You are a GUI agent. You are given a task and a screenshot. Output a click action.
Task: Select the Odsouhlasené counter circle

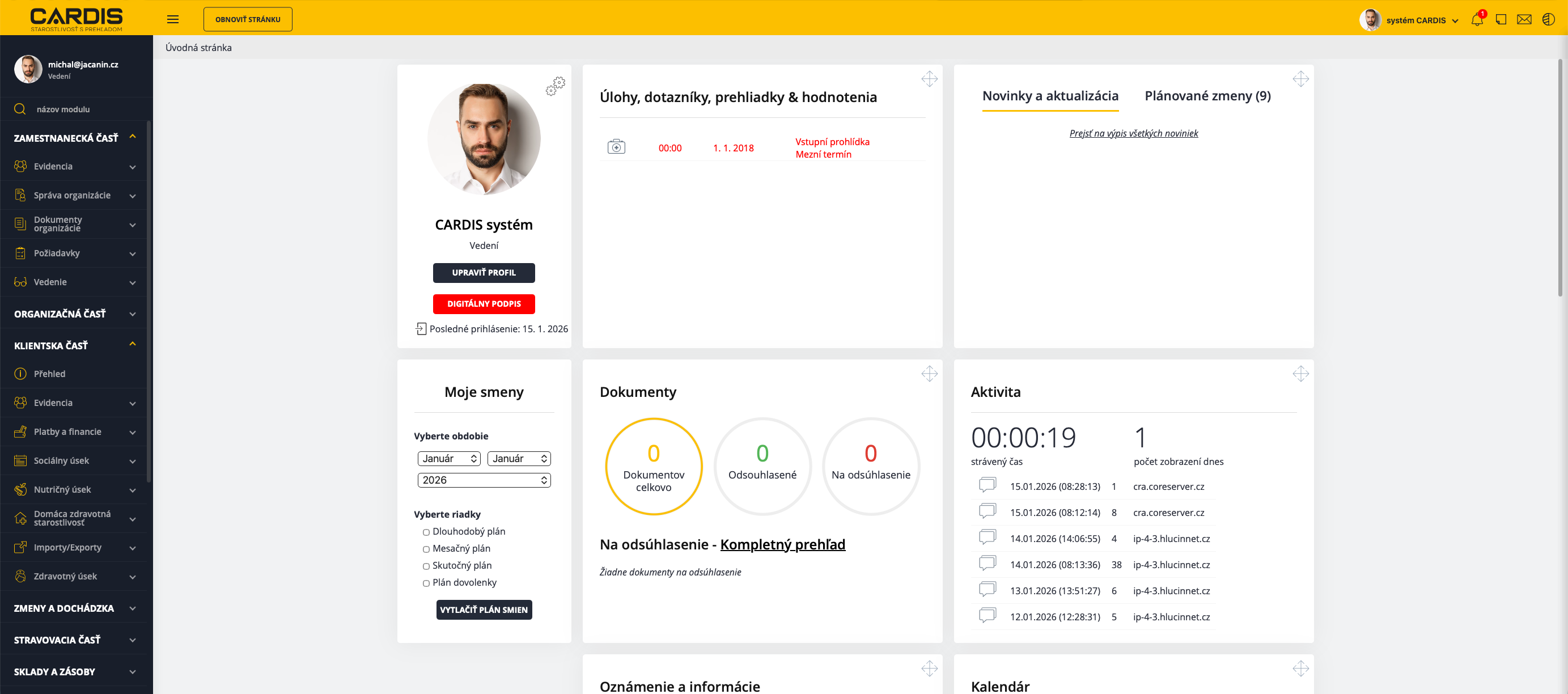pyautogui.click(x=762, y=466)
